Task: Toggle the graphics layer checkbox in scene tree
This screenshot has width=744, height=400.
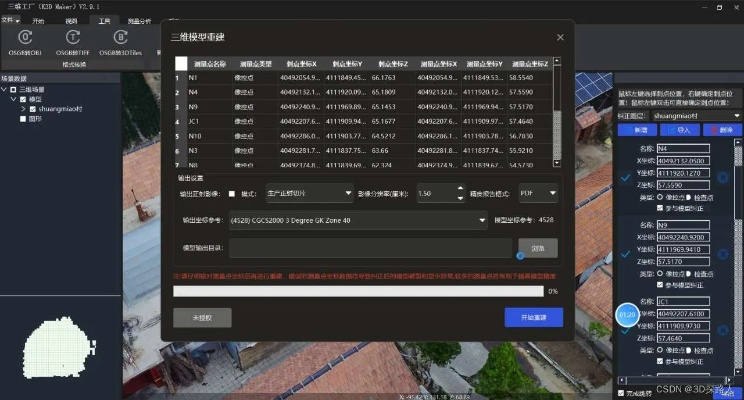Action: pos(22,118)
